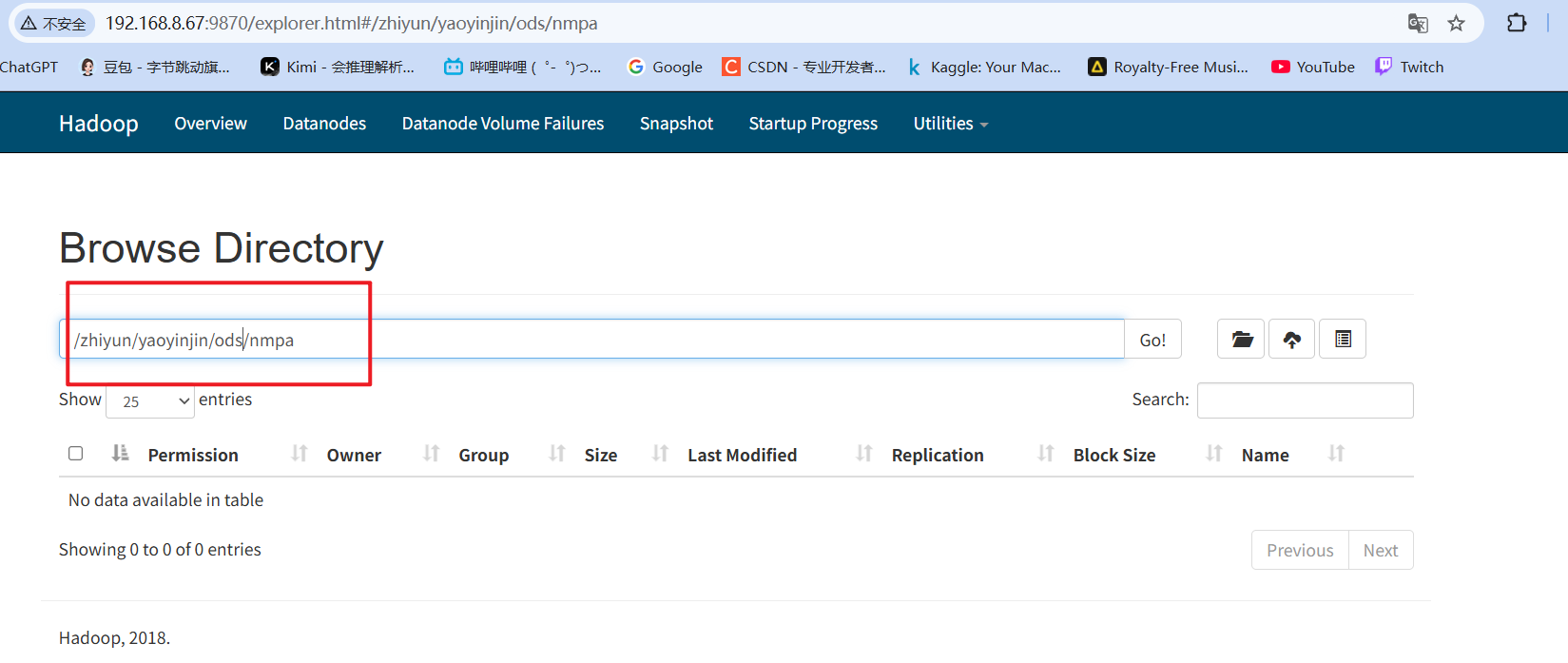1568x663 pixels.
Task: Click the Next pagination button
Action: [x=1380, y=551]
